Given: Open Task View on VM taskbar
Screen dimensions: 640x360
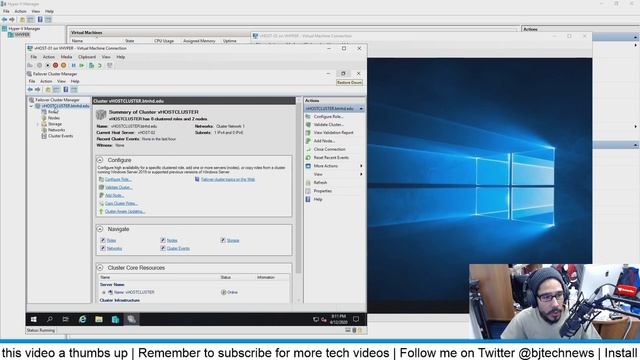Looking at the screenshot, I should click(66, 319).
